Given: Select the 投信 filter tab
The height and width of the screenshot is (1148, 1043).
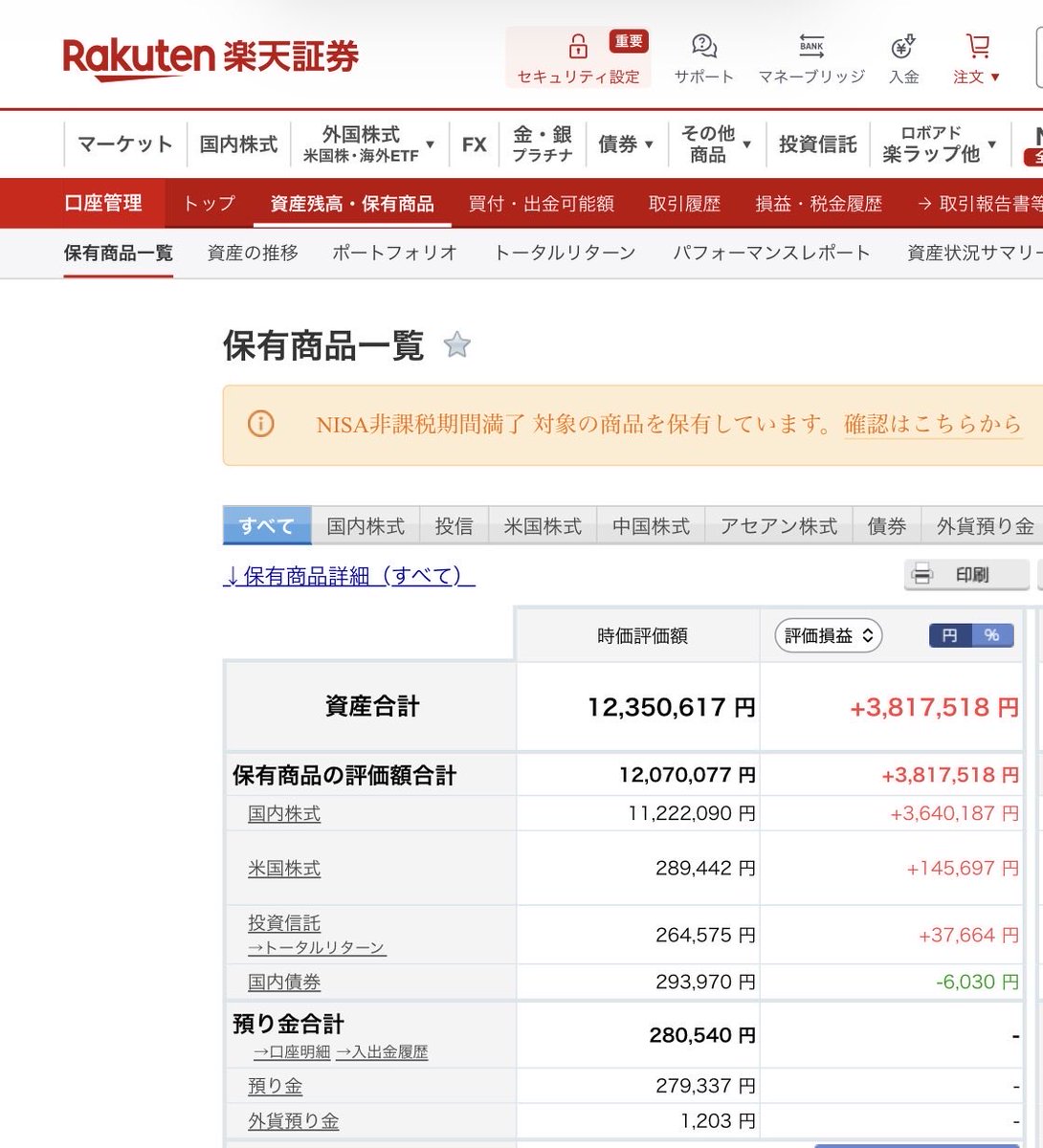Looking at the screenshot, I should 454,526.
